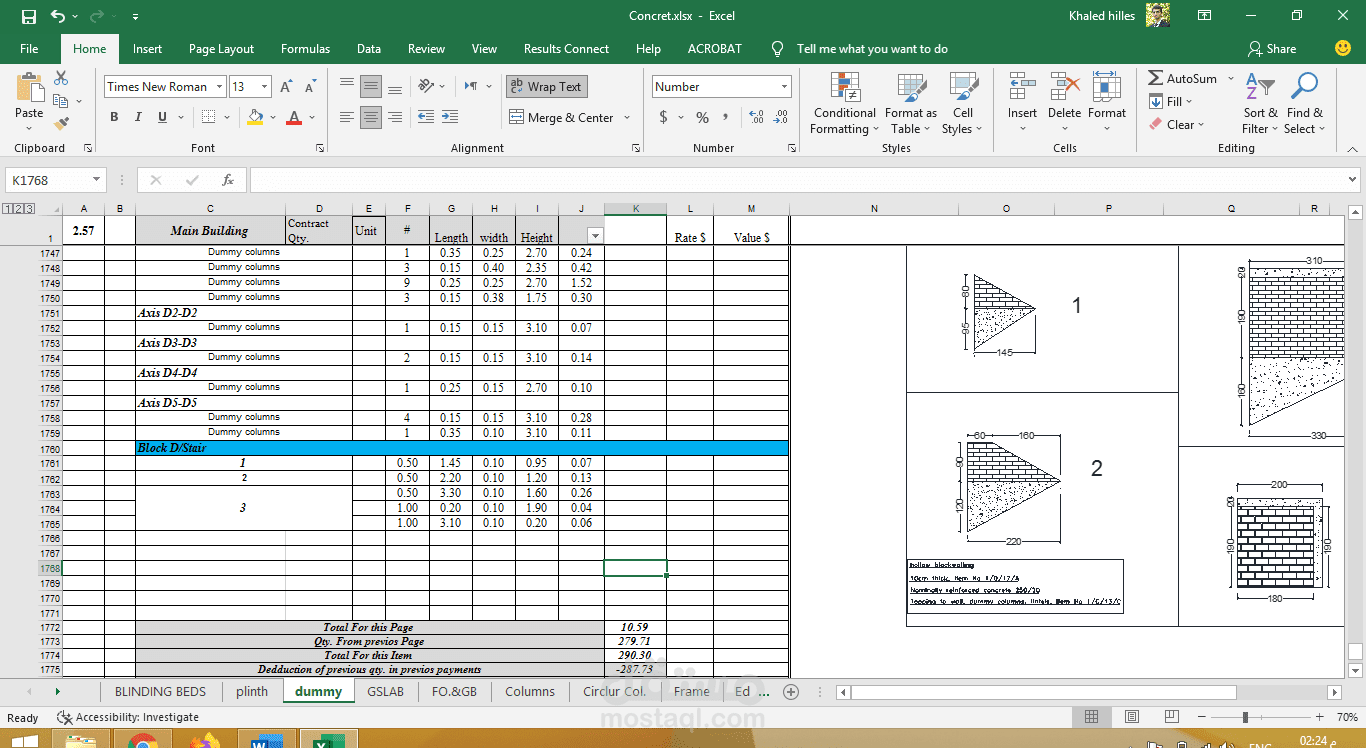Toggle center horizontal alignment

[x=371, y=117]
